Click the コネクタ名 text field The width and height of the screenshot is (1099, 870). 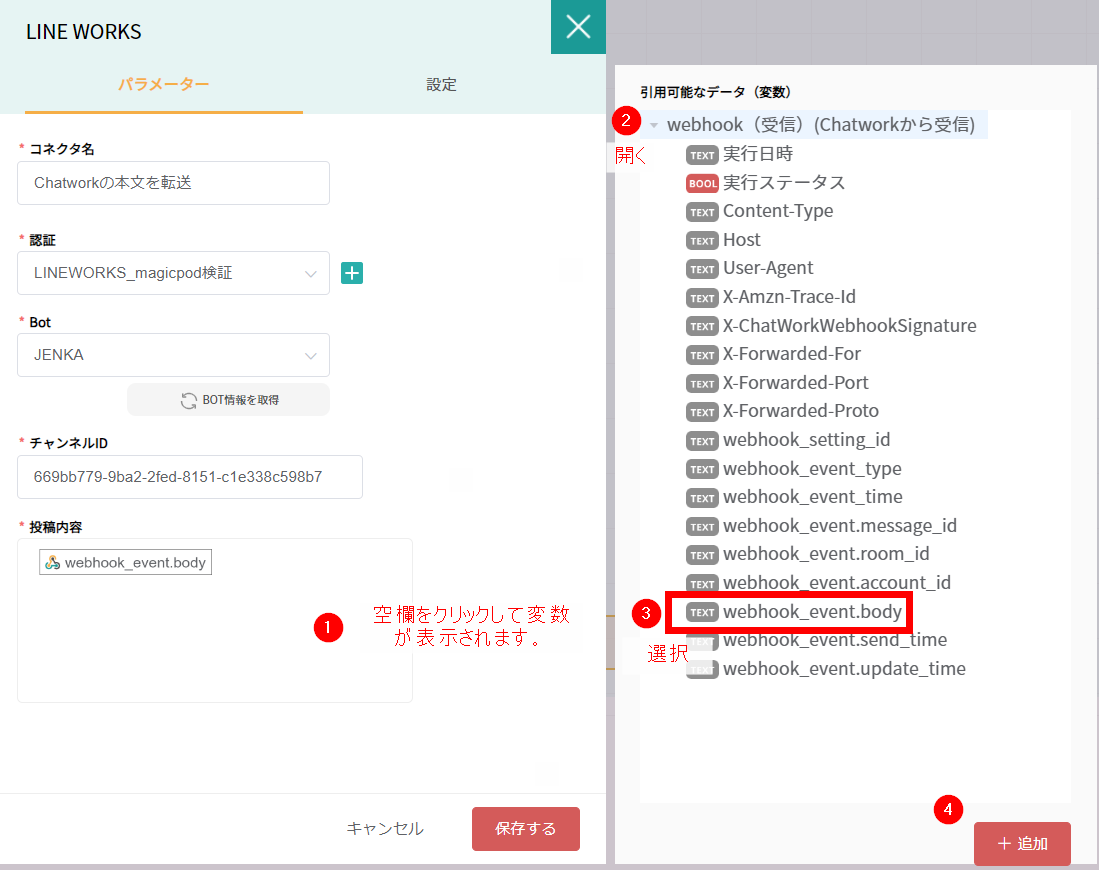(x=173, y=183)
